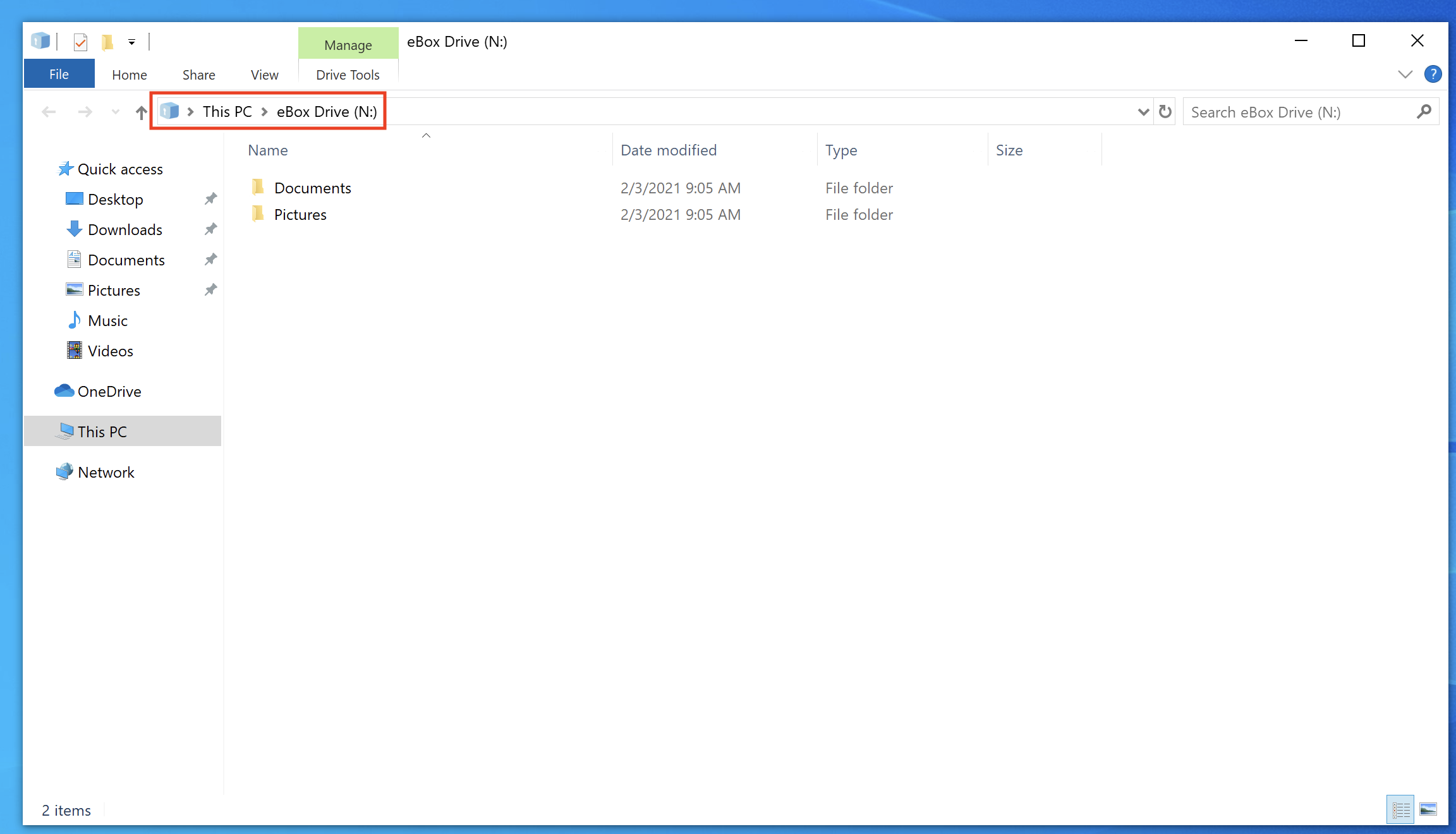1456x834 pixels.
Task: Open Downloads in the navigation pane
Action: coord(125,229)
